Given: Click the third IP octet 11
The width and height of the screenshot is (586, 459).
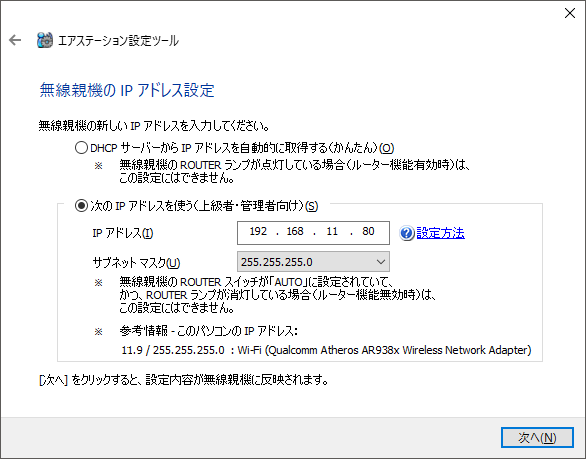Looking at the screenshot, I should tap(332, 231).
